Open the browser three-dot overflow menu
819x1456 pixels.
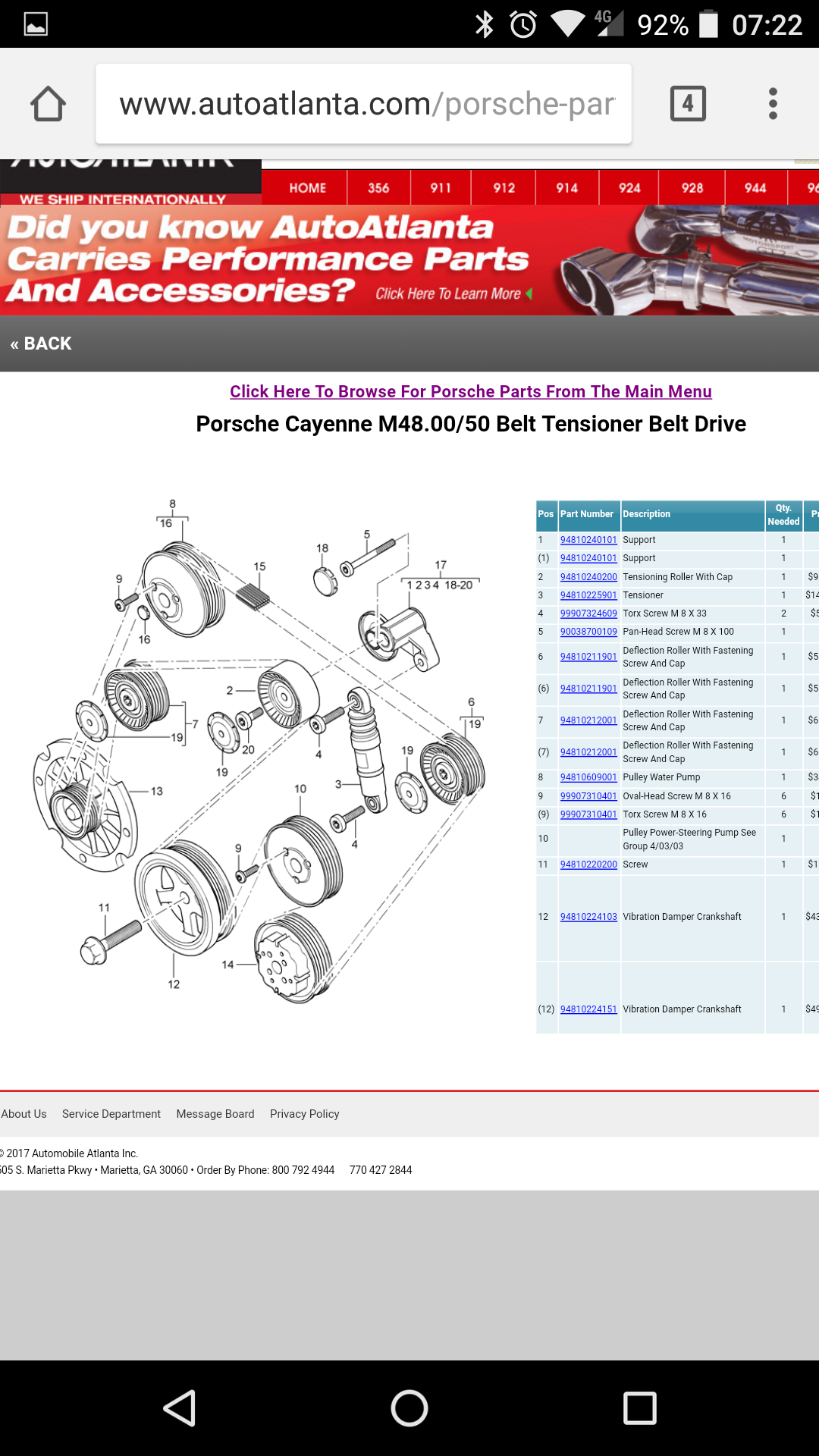(773, 104)
